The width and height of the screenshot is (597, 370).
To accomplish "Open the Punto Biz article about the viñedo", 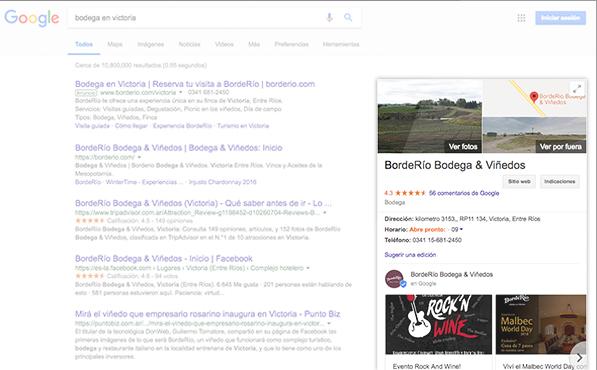I will coord(208,314).
